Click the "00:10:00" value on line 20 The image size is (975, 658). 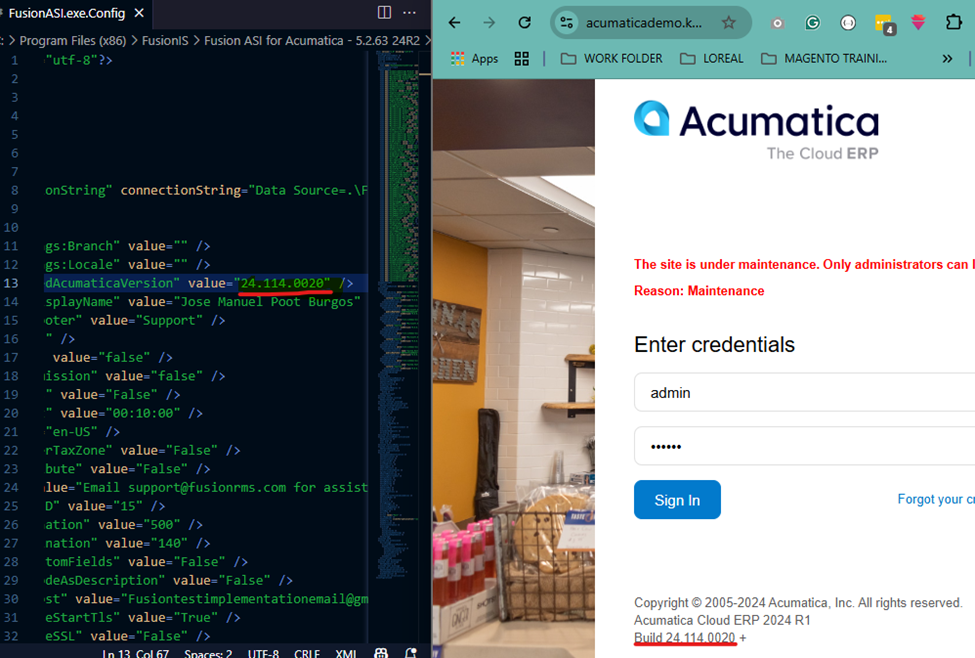pyautogui.click(x=143, y=413)
